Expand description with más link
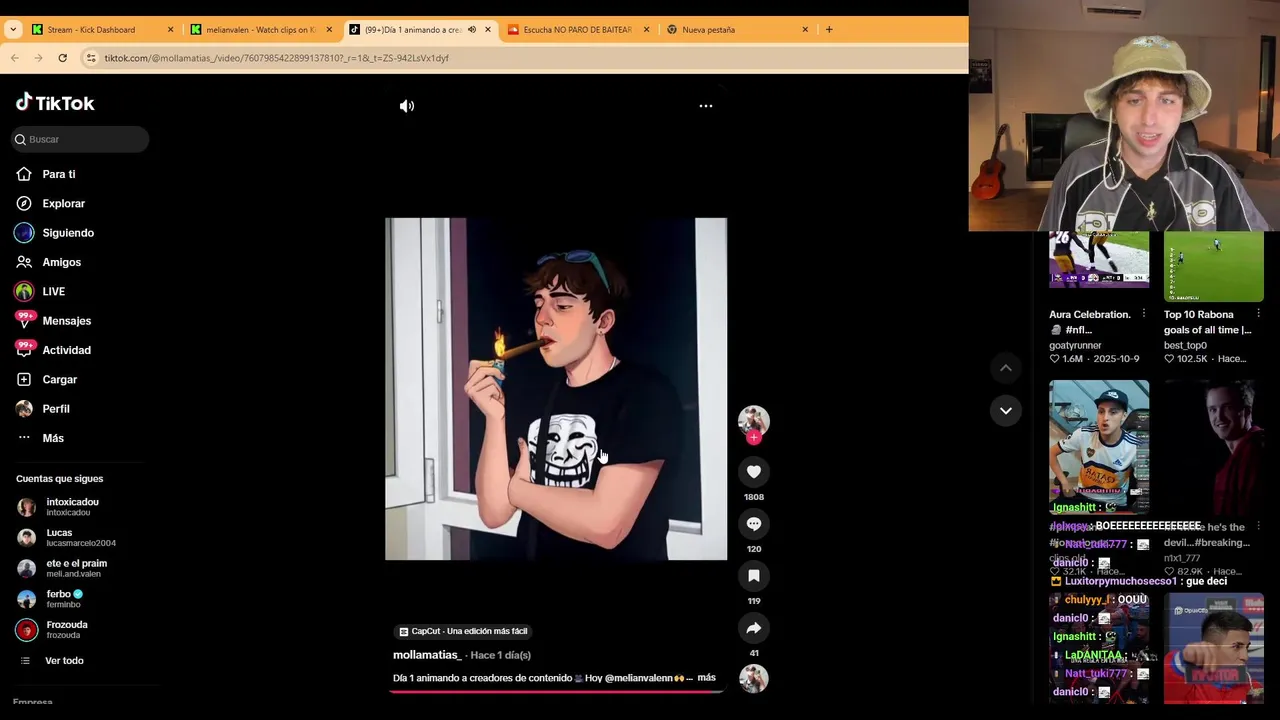Image resolution: width=1280 pixels, height=720 pixels. [706, 678]
